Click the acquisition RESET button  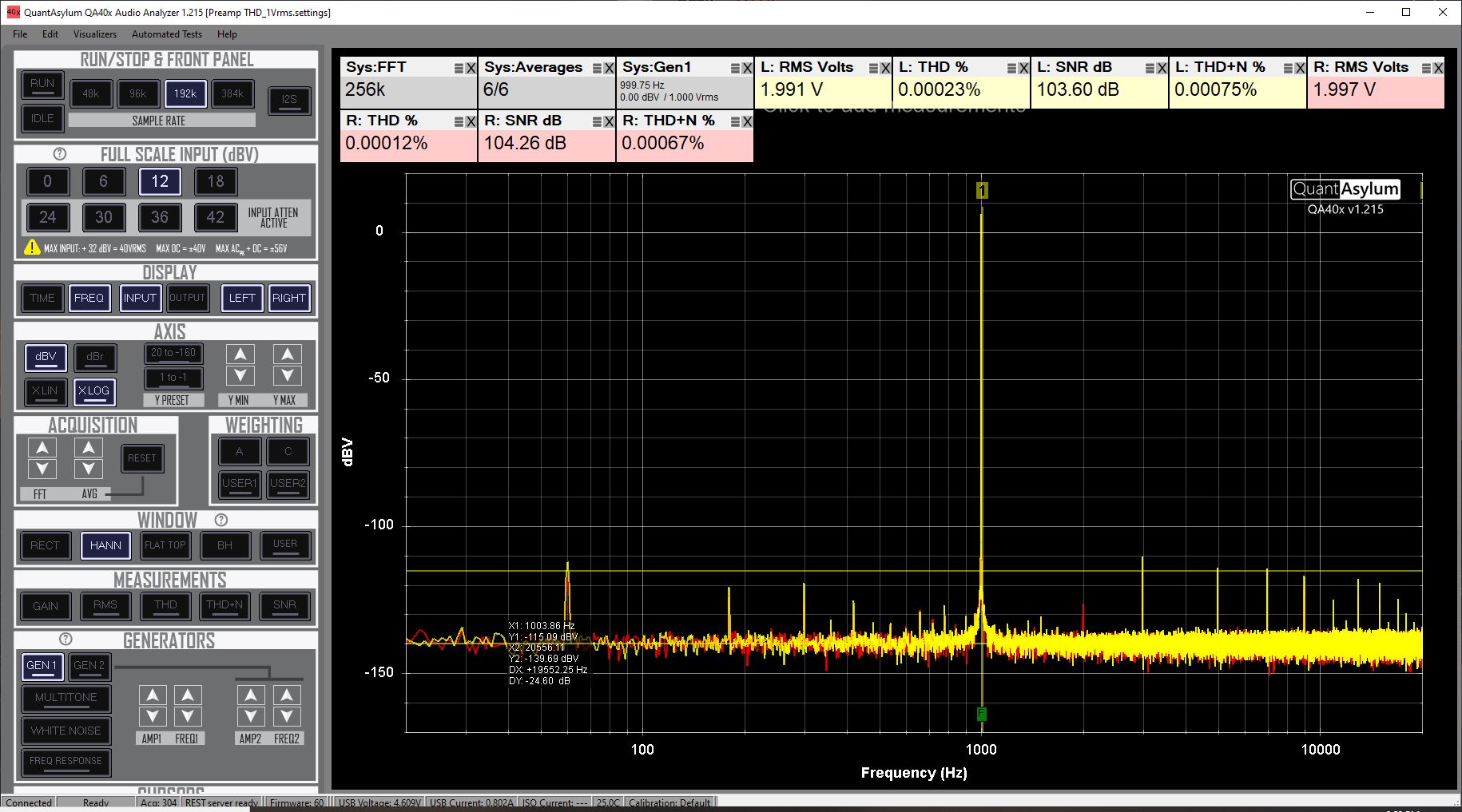pos(142,457)
